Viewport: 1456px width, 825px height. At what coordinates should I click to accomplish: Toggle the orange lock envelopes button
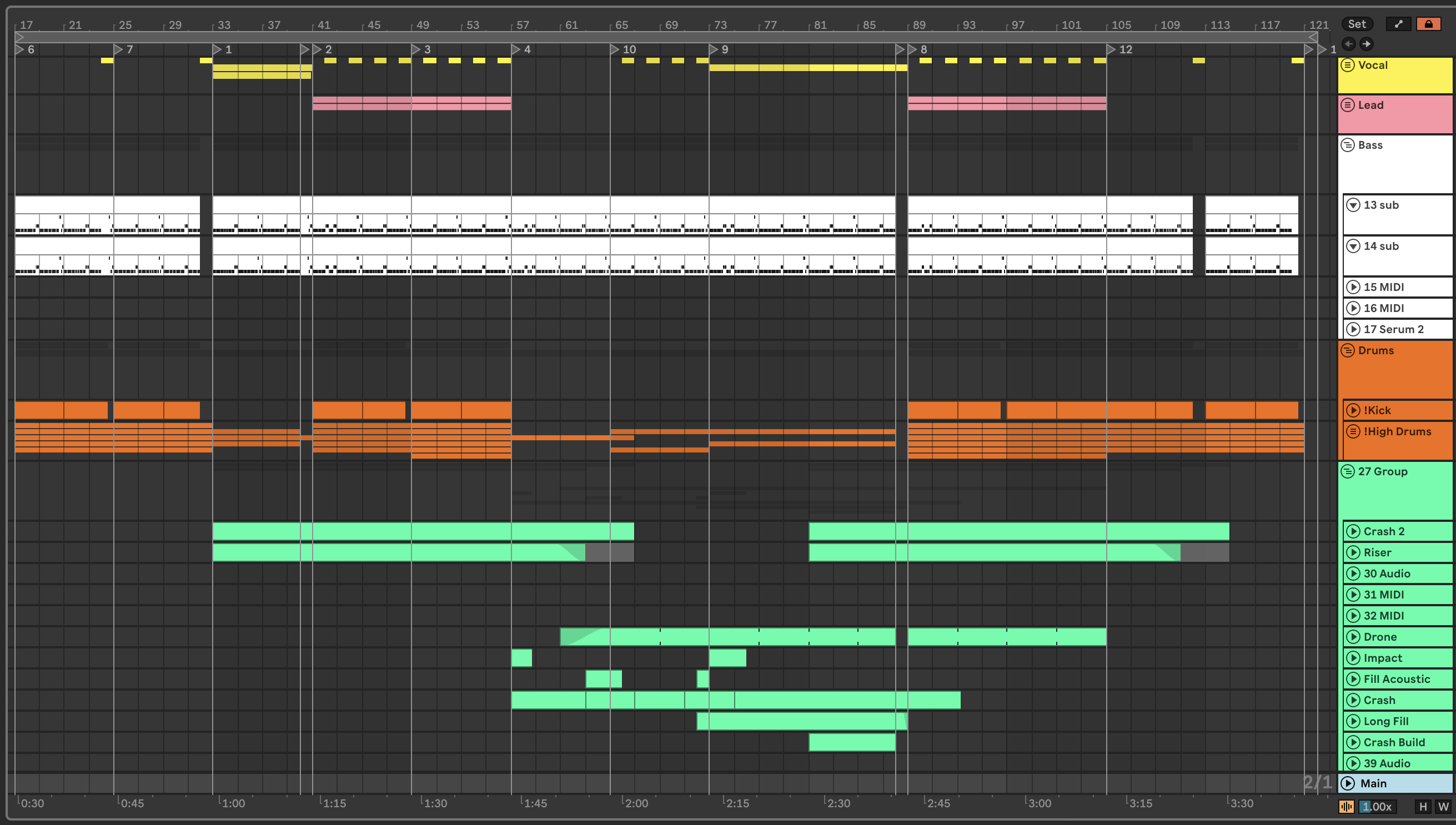click(x=1428, y=24)
